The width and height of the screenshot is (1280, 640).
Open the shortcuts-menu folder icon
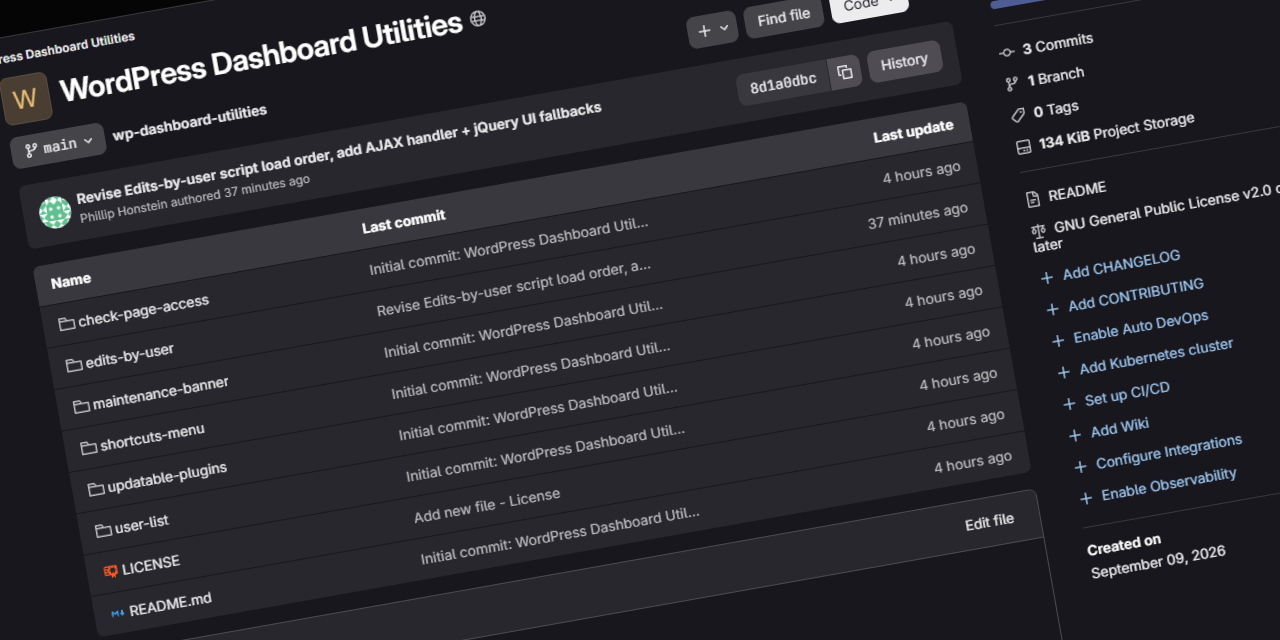coord(89,447)
